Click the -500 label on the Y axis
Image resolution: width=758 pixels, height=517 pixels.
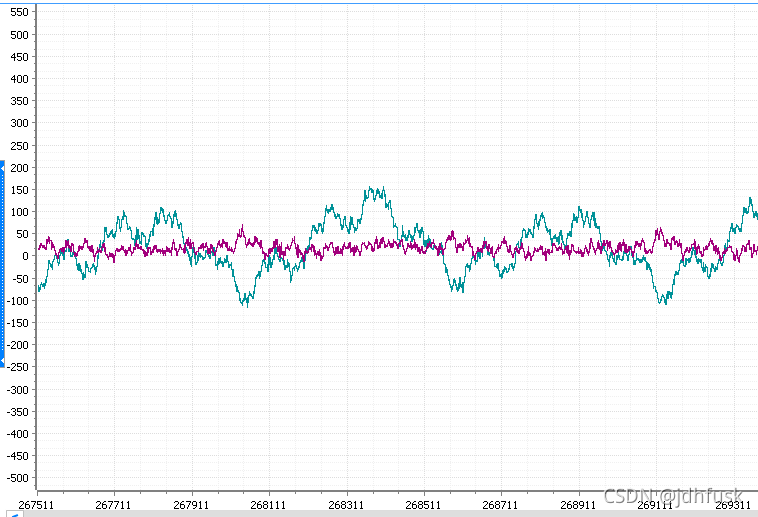coord(17,478)
